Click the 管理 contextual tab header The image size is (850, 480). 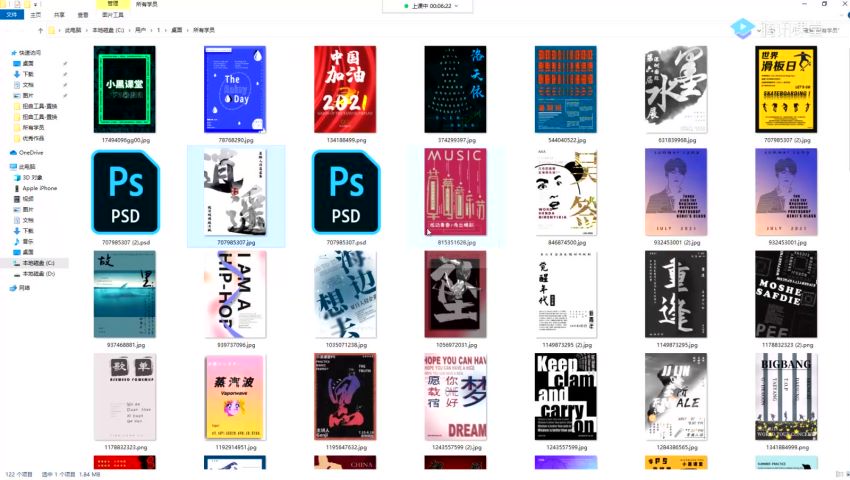click(x=112, y=4)
